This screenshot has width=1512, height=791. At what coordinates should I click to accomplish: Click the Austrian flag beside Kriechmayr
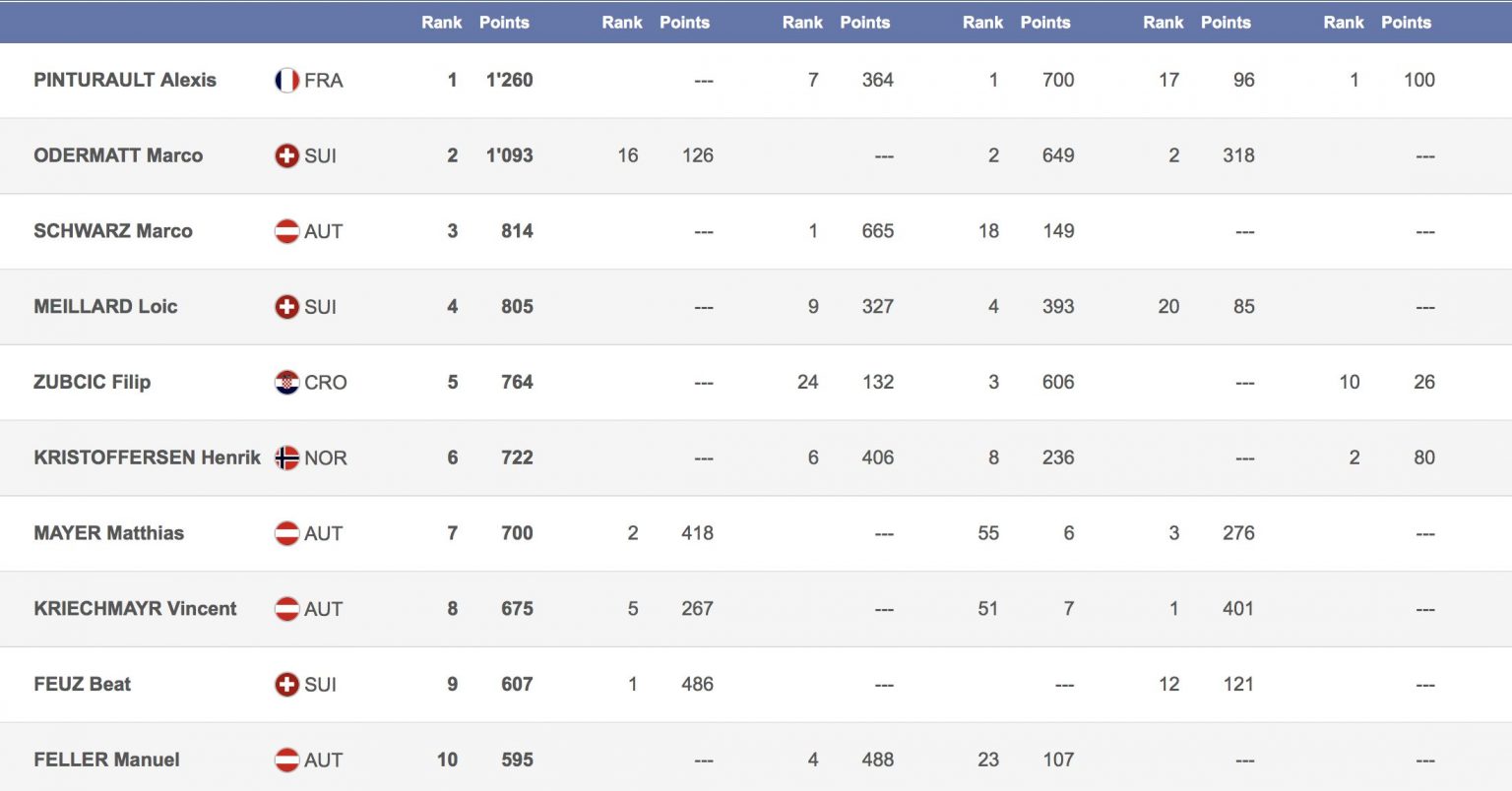[x=286, y=609]
